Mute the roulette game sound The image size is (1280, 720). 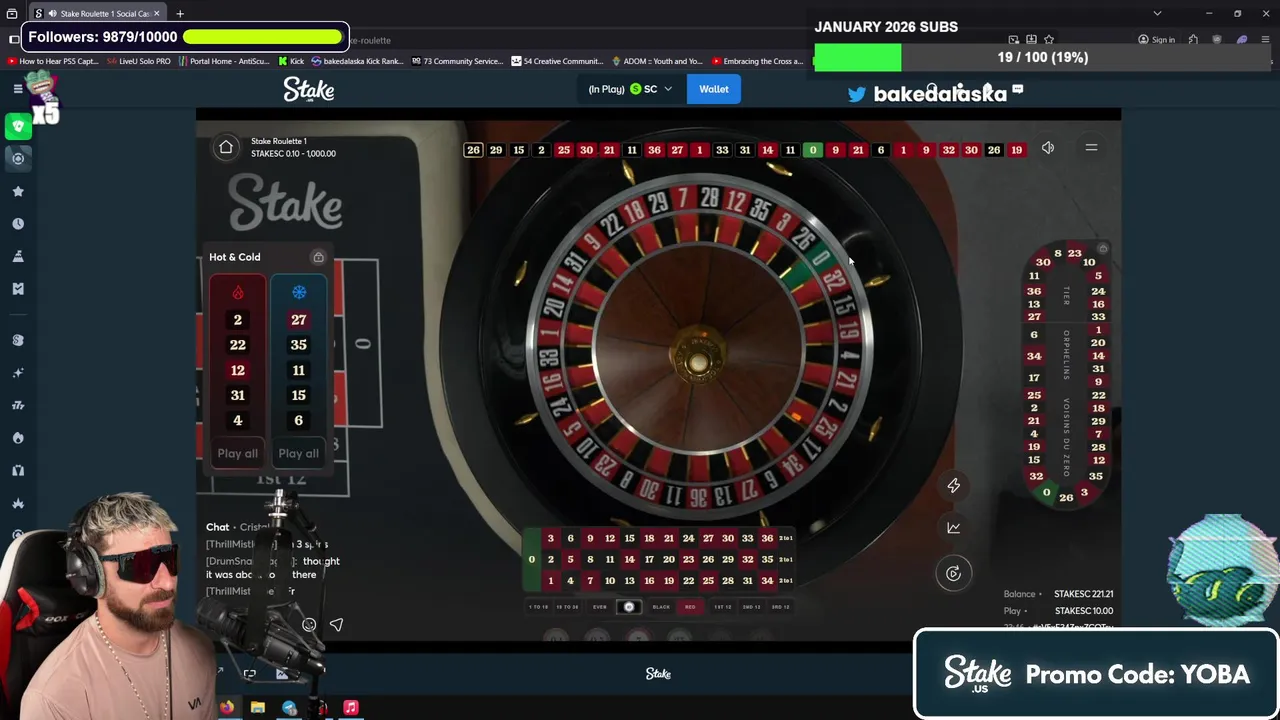tap(1048, 148)
